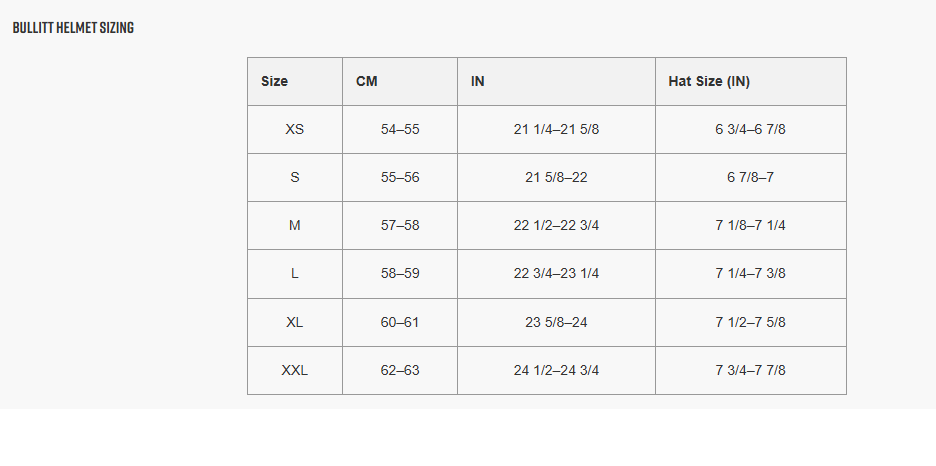Click the 62–63 CM value
Screen dimensions: 936x466
tap(400, 370)
